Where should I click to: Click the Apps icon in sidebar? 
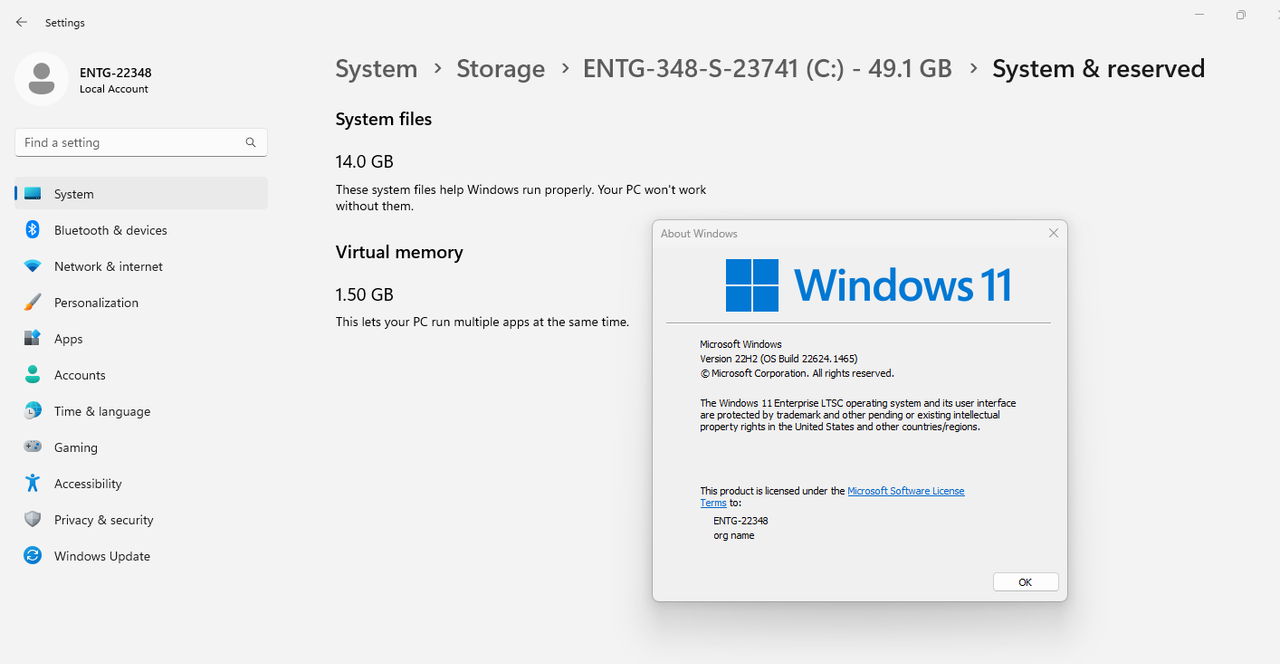pyautogui.click(x=33, y=339)
